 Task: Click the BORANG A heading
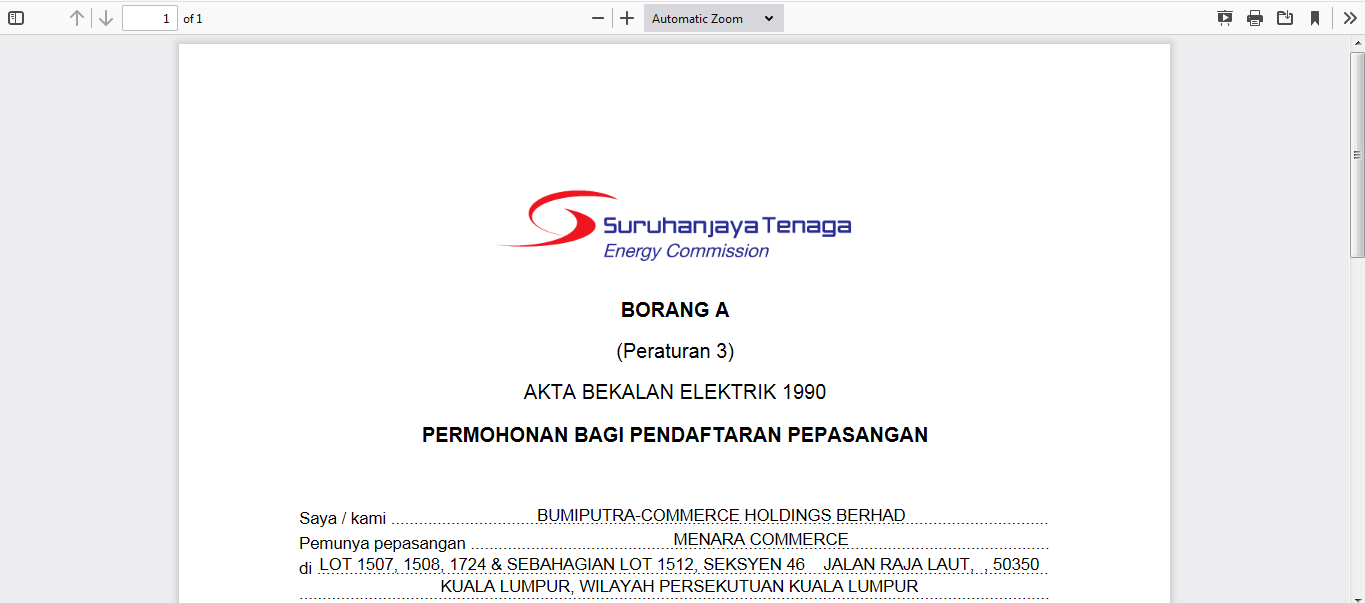[x=675, y=310]
